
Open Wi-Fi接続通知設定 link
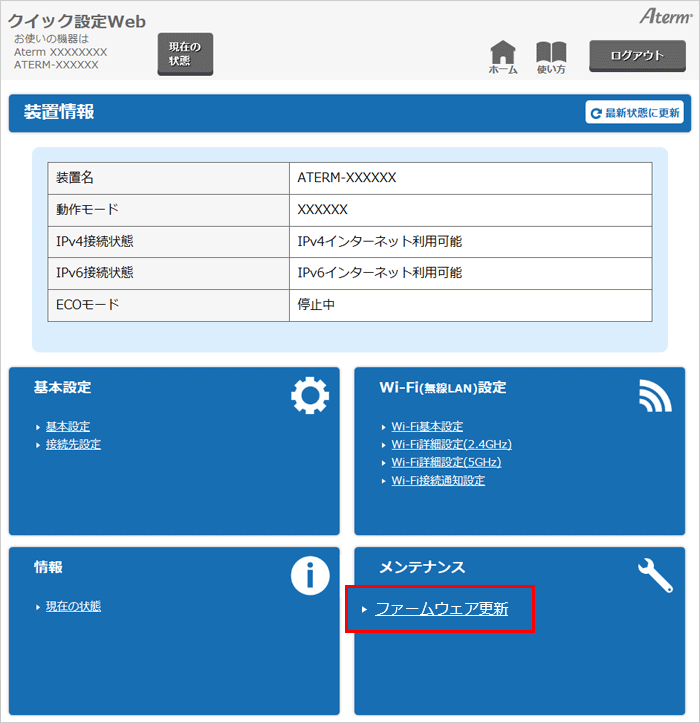coord(438,480)
